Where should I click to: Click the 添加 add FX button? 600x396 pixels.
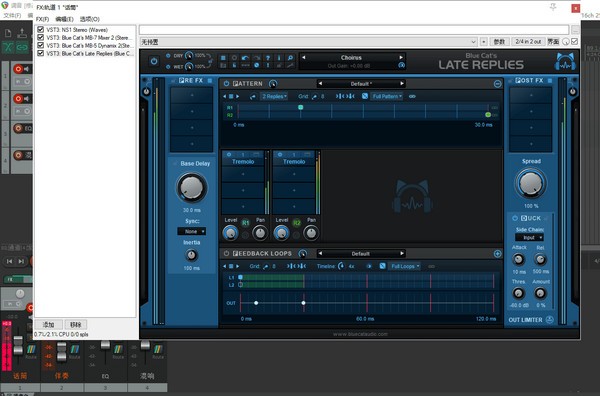pyautogui.click(x=49, y=324)
